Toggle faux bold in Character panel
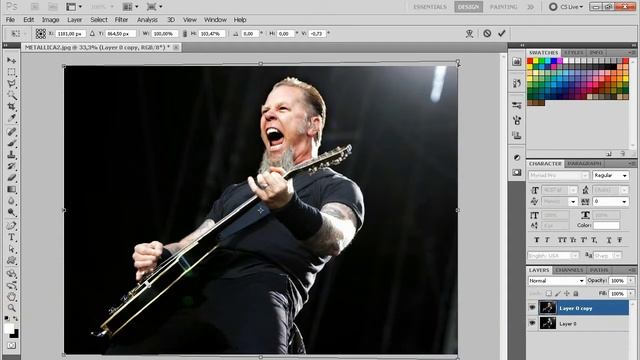The height and width of the screenshot is (360, 640). coord(536,240)
